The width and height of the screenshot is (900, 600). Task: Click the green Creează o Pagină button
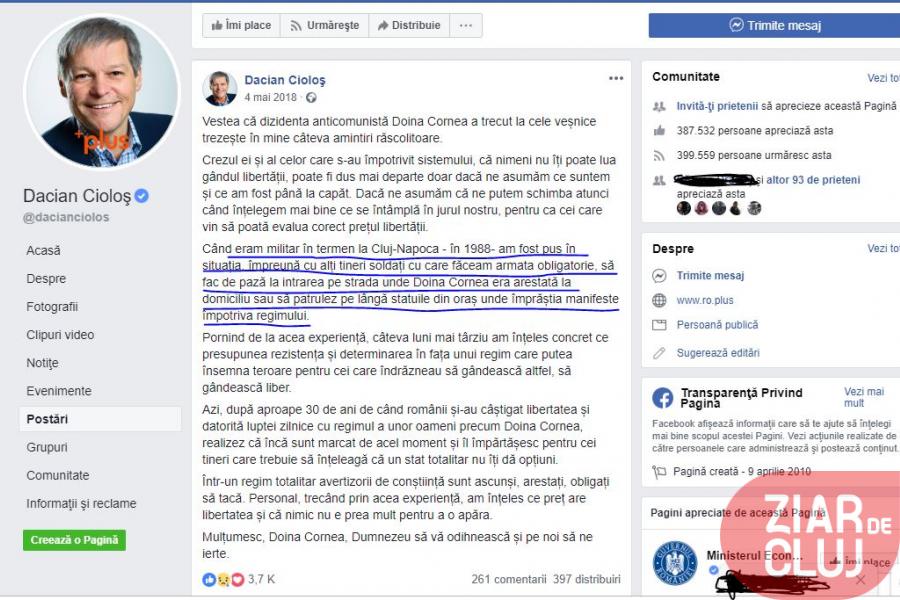coord(74,540)
